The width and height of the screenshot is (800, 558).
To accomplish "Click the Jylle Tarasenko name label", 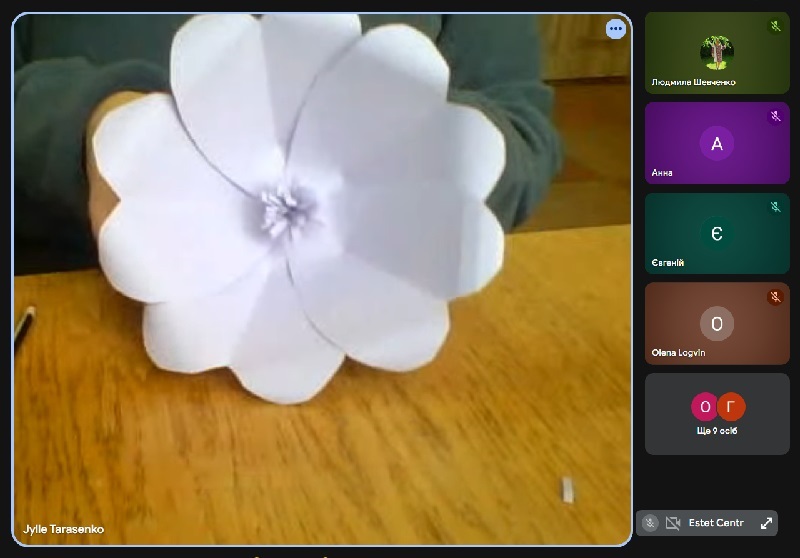I will click(64, 529).
